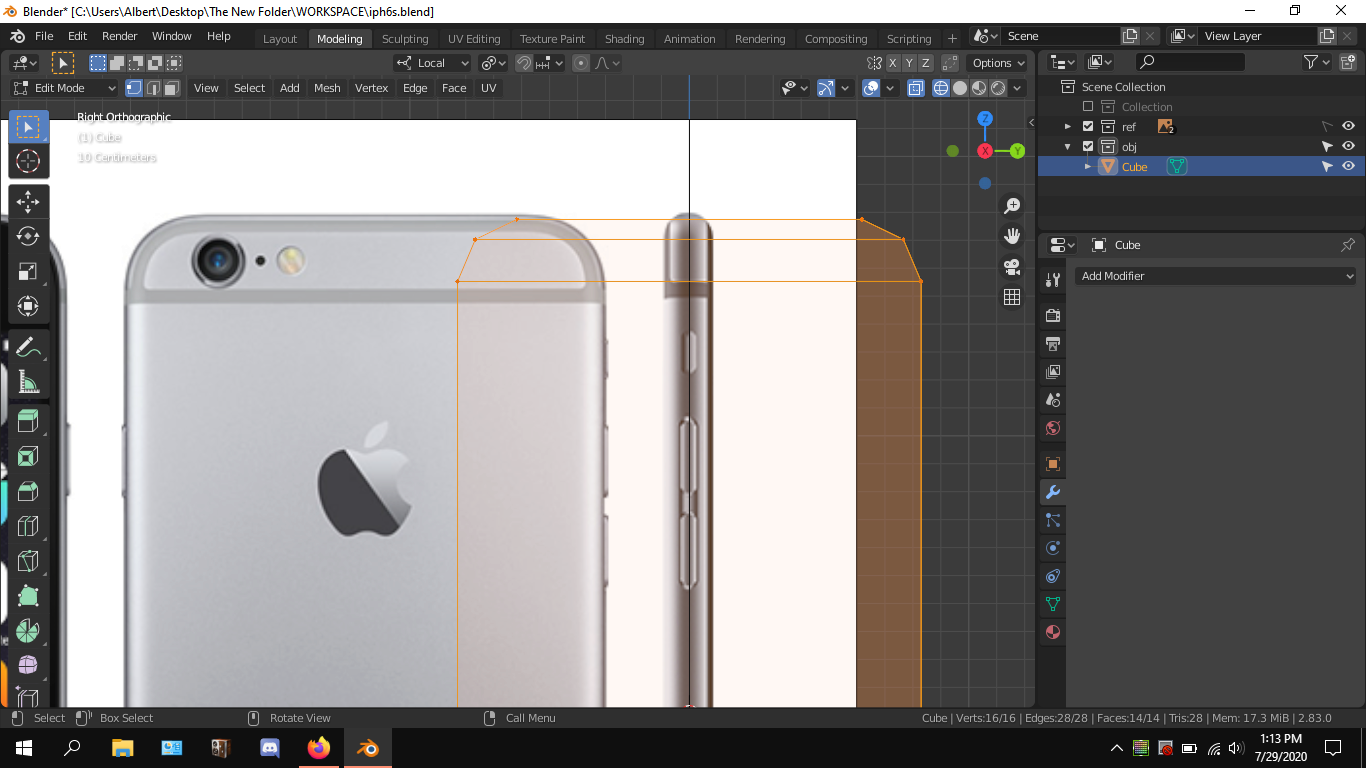Image resolution: width=1366 pixels, height=768 pixels.
Task: Activate the Transform tool
Action: 28,306
